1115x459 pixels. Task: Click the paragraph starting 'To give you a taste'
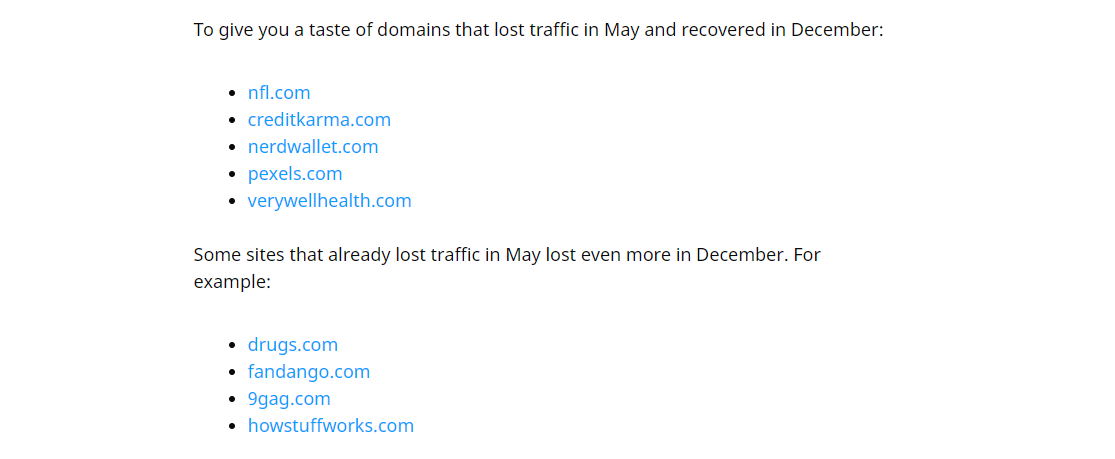pos(538,30)
